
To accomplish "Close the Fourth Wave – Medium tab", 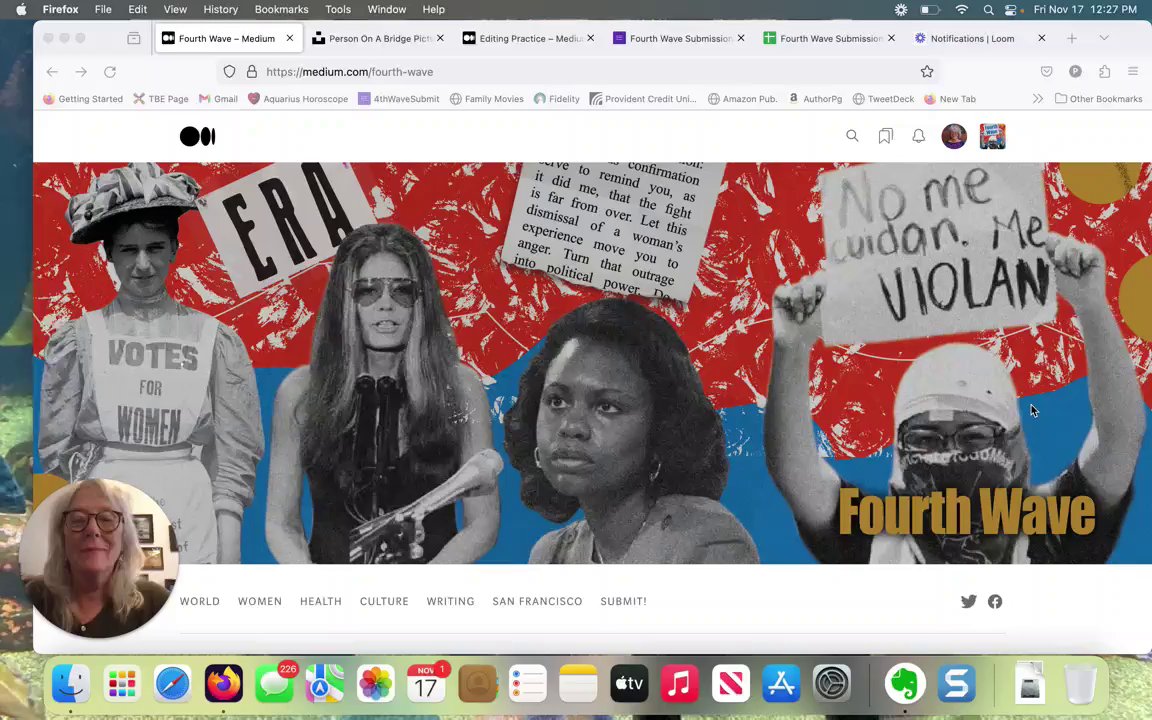I will pos(289,38).
